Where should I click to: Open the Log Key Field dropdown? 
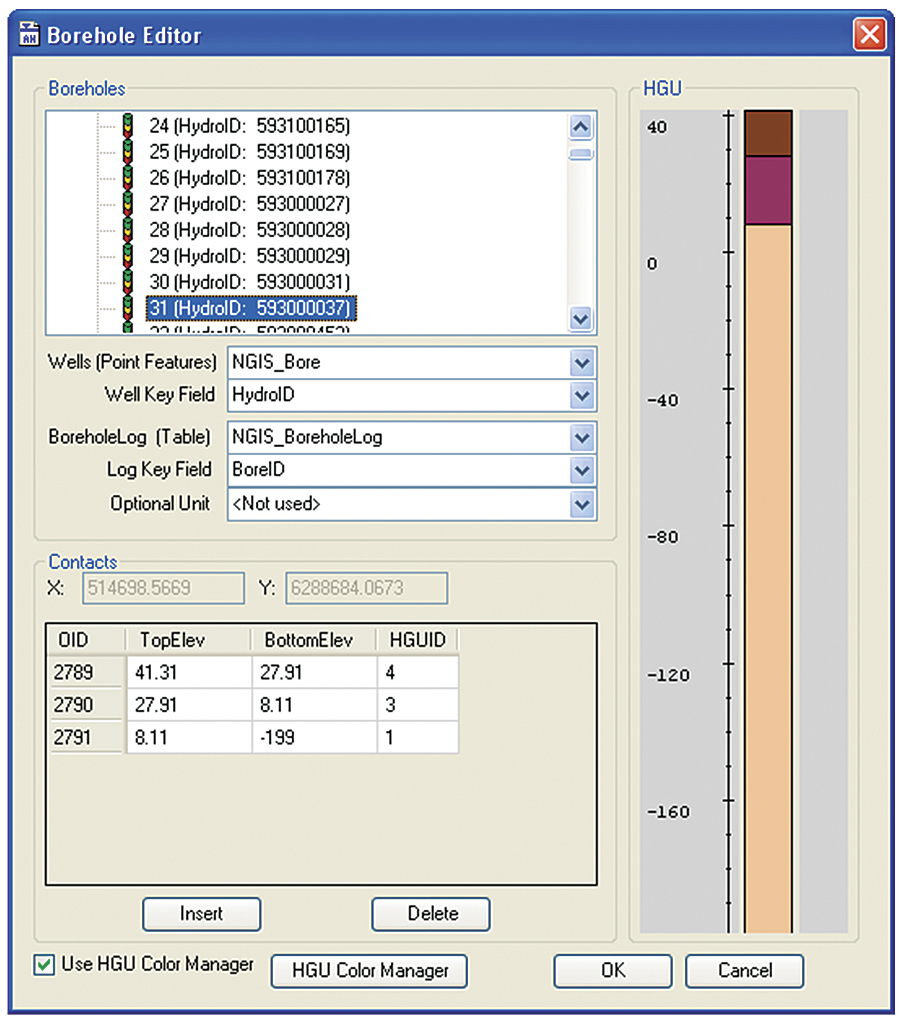point(582,470)
